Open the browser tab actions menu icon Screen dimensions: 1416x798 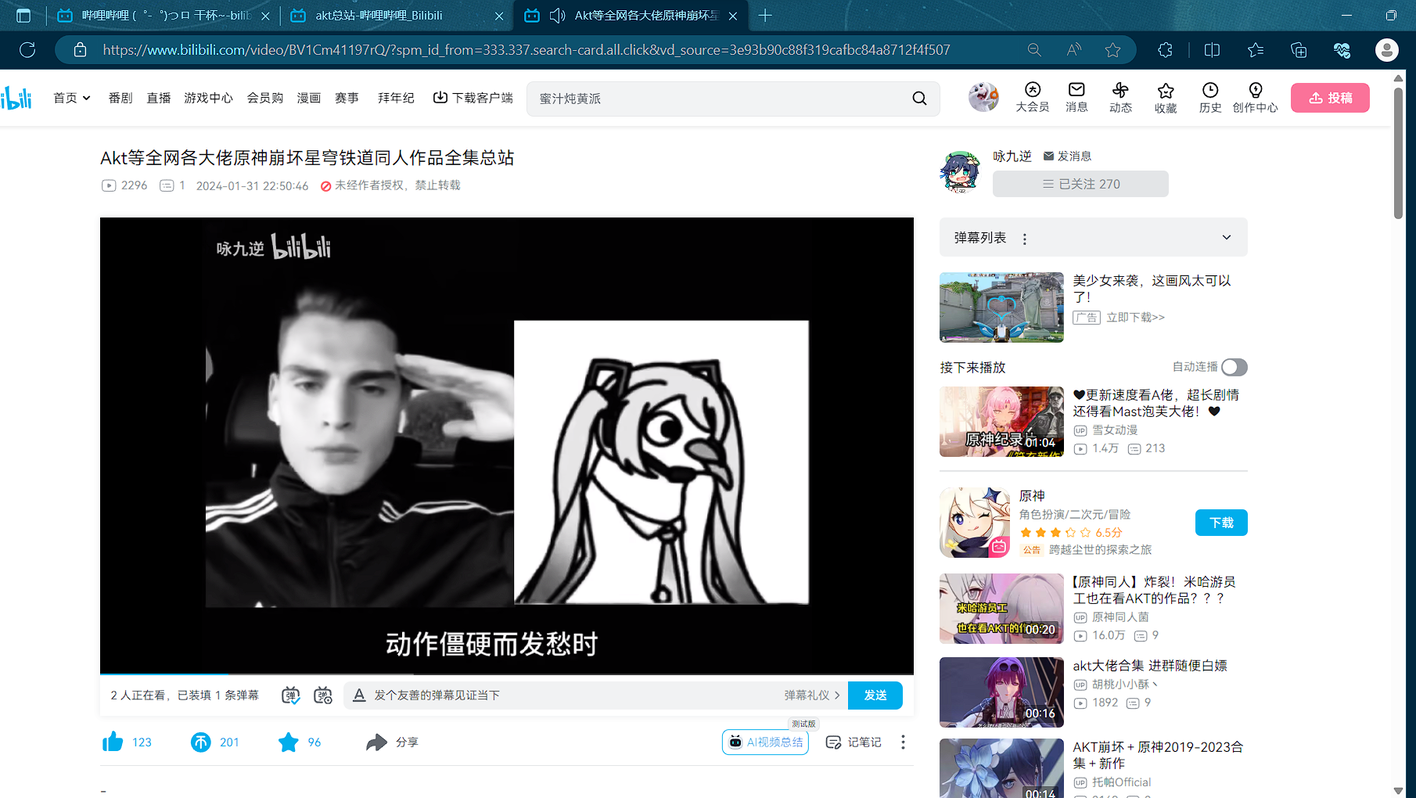[24, 16]
